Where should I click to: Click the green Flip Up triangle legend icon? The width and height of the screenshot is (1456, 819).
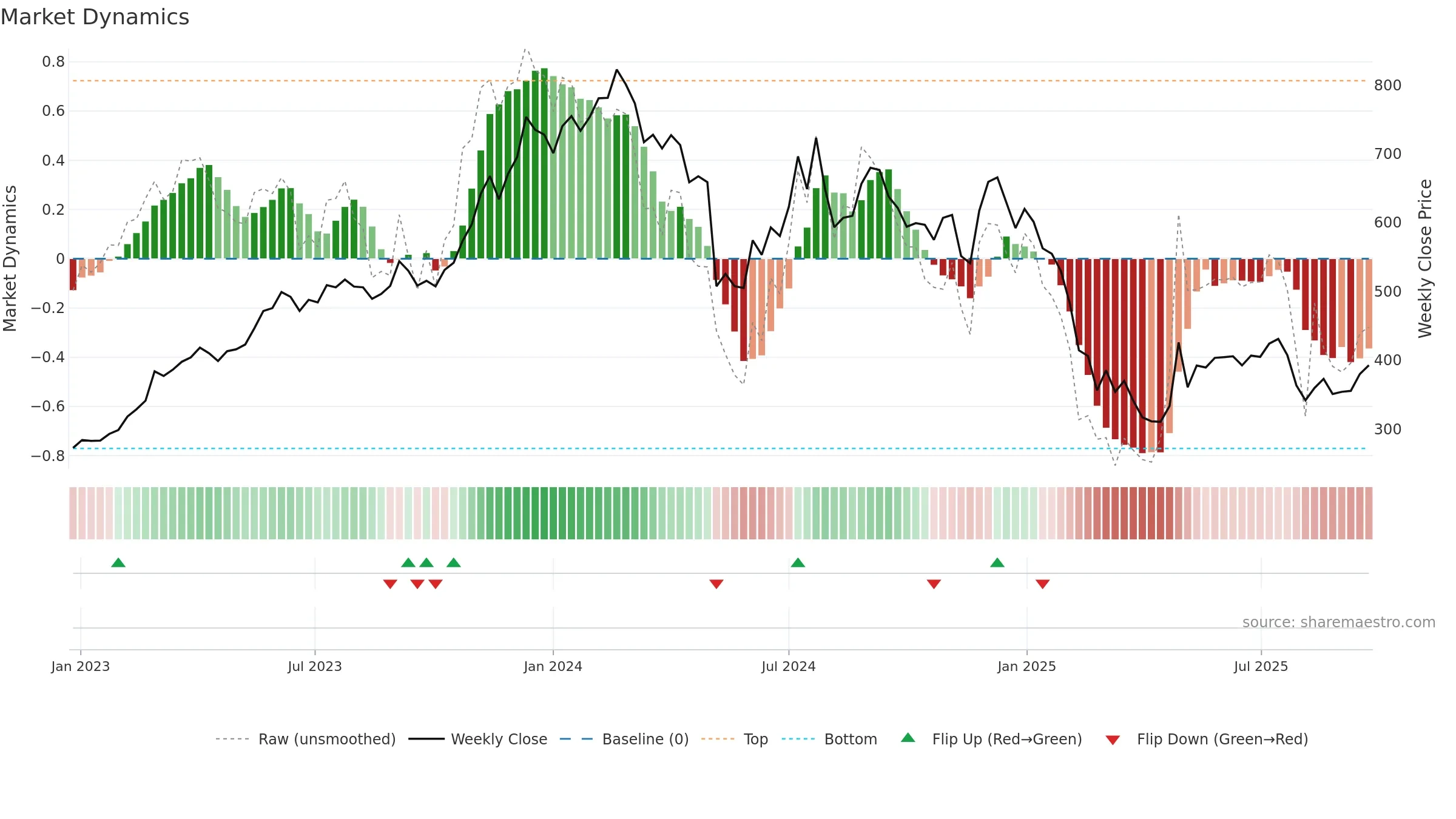click(x=908, y=738)
